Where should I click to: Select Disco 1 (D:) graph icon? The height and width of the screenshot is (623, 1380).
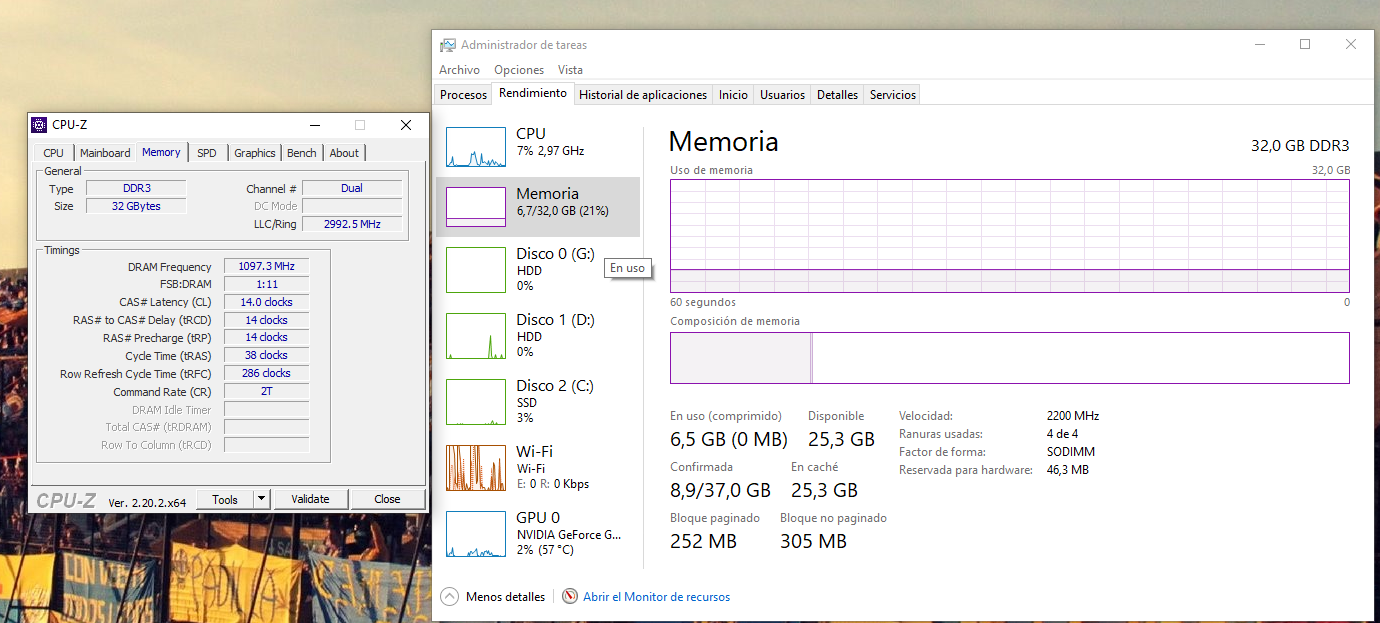point(476,336)
